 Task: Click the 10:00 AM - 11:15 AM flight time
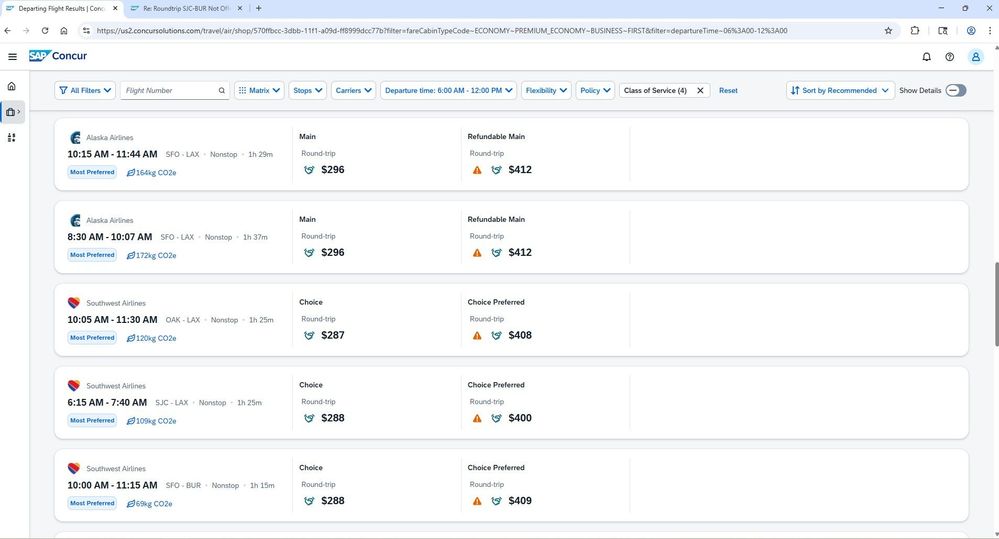112,485
